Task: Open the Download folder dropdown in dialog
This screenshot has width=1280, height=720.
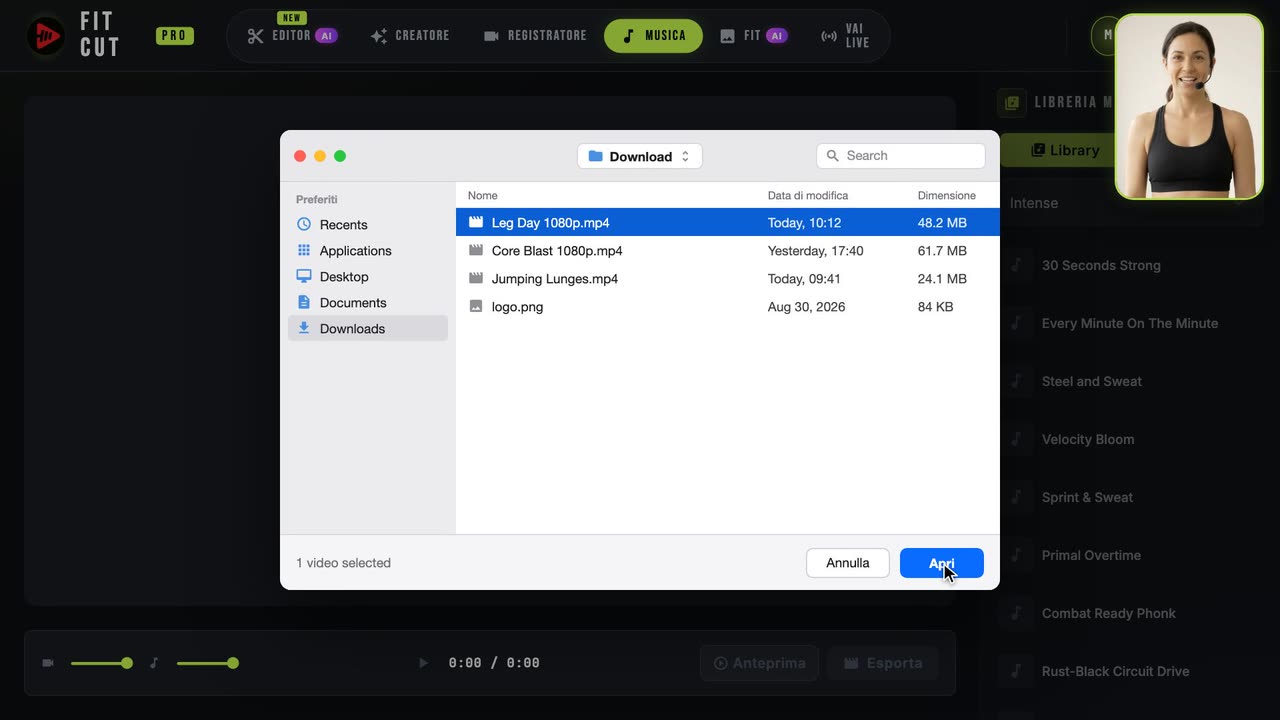Action: pos(640,156)
